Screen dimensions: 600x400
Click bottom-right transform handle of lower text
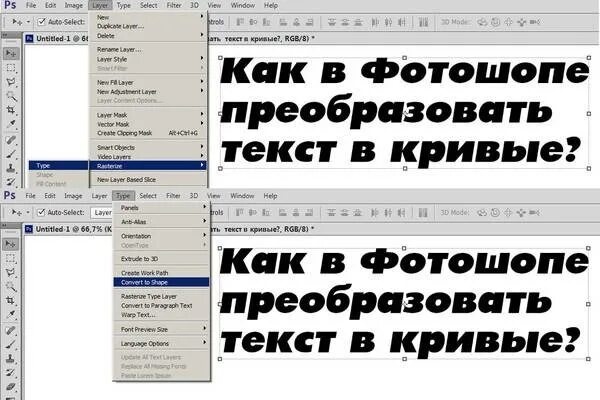pyautogui.click(x=589, y=359)
